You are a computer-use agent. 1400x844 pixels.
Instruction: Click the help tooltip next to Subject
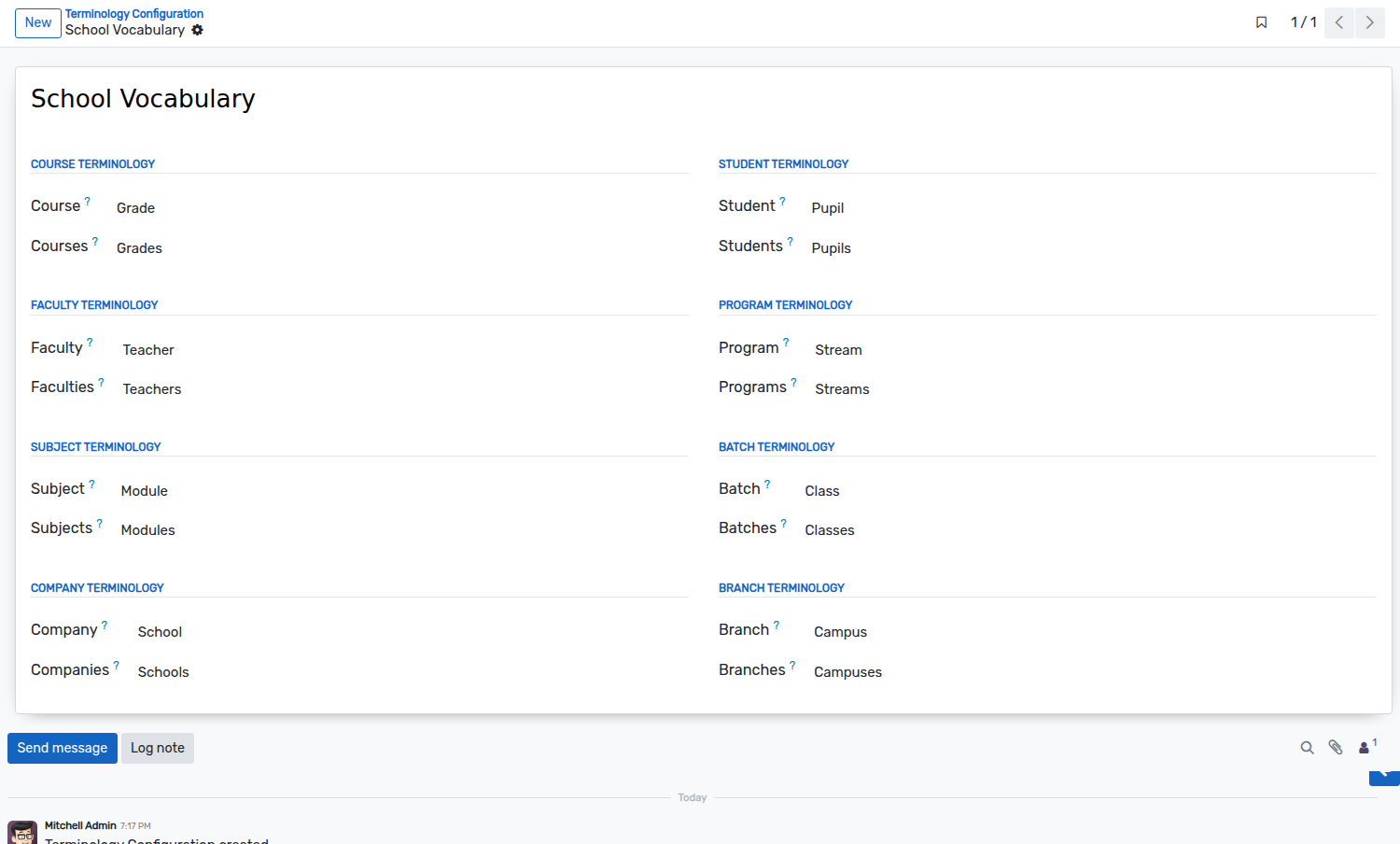(91, 484)
